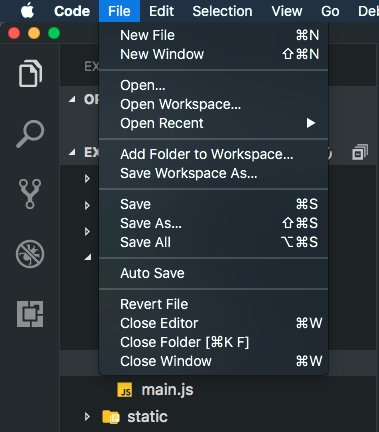Viewport: 379px width, 432px height.
Task: Click the green zoom window button
Action: (54, 33)
